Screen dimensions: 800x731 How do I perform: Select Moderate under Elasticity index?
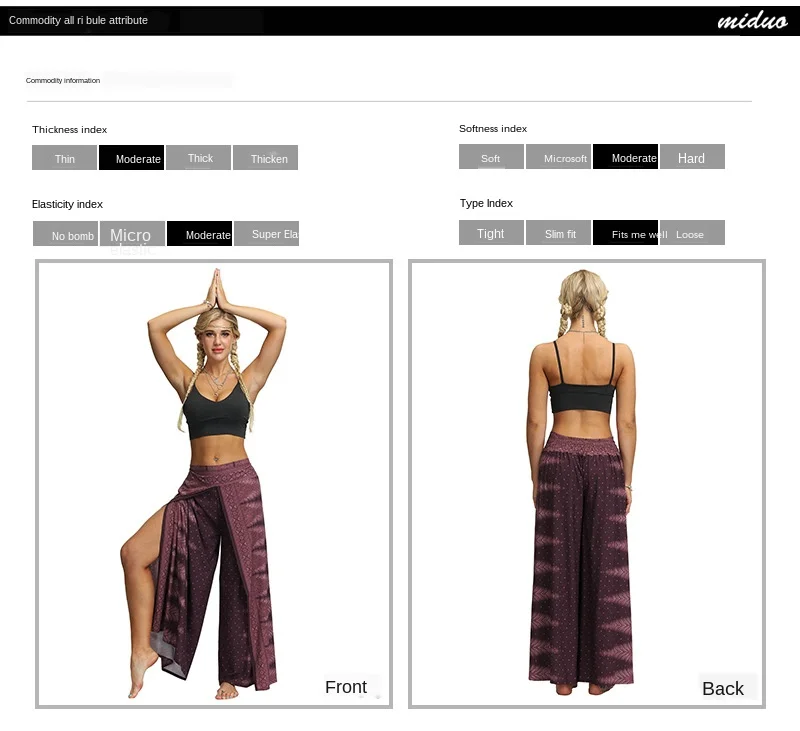[199, 234]
